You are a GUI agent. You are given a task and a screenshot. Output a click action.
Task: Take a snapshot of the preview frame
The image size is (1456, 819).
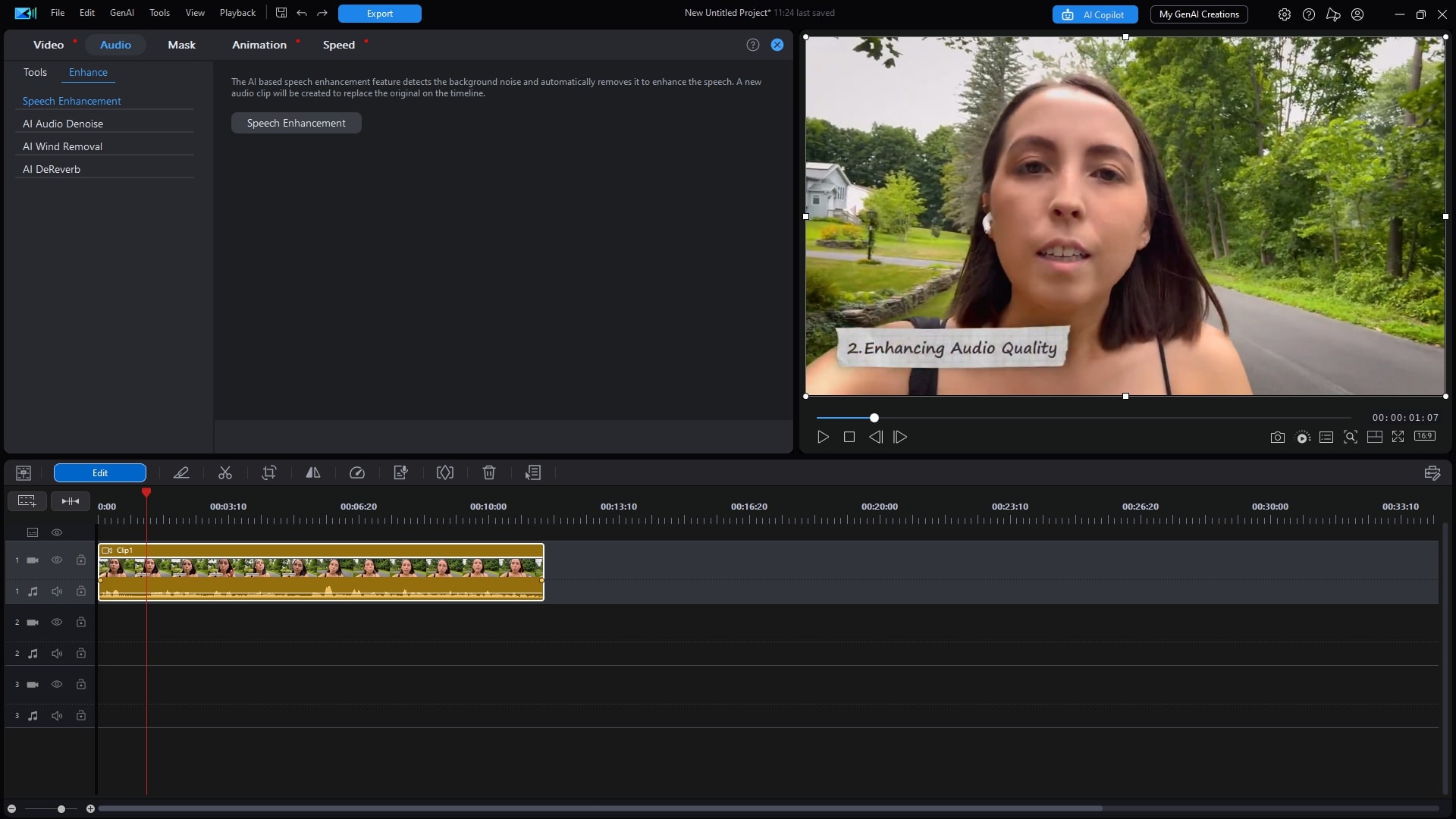(1277, 437)
